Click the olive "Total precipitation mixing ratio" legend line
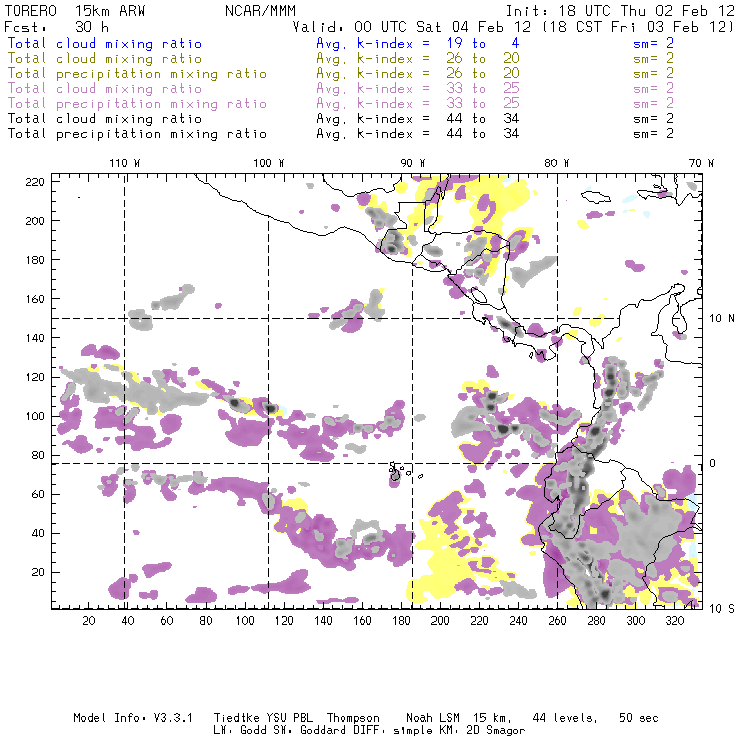The height and width of the screenshot is (740, 740). click(x=137, y=74)
